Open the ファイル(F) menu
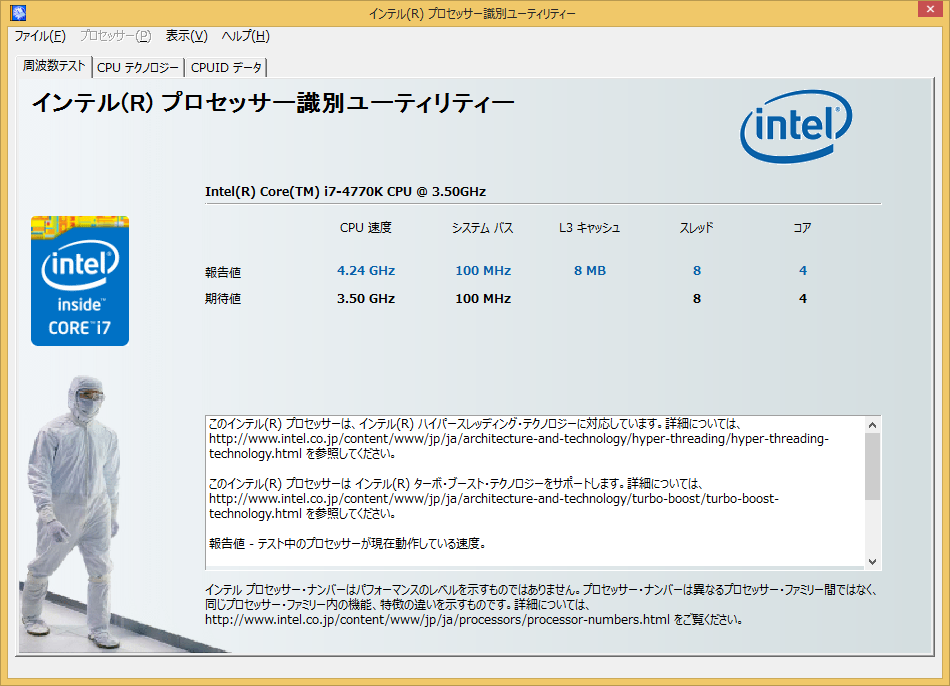The width and height of the screenshot is (950, 686). tap(40, 36)
